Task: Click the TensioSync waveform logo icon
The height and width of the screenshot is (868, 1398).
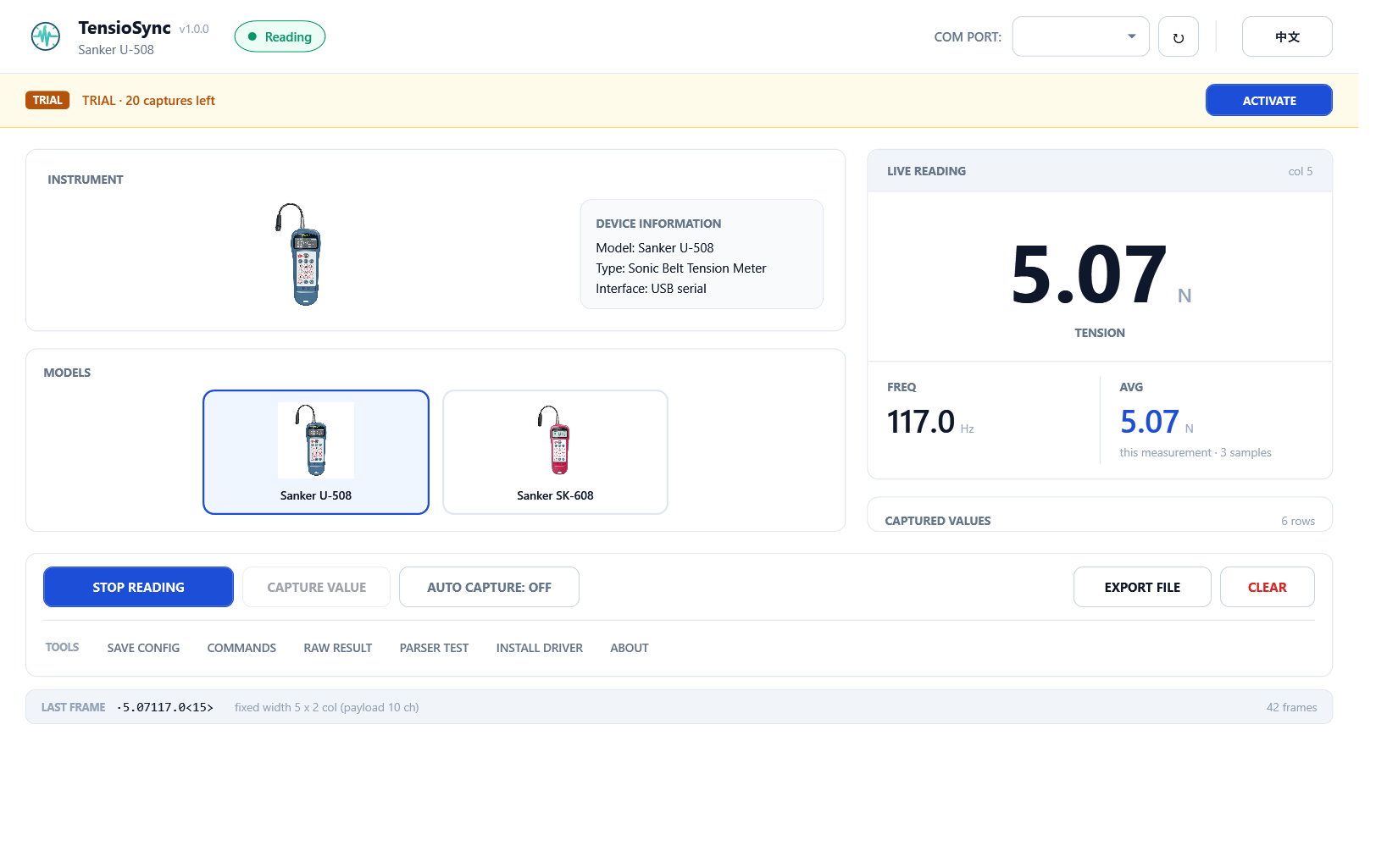Action: click(46, 36)
